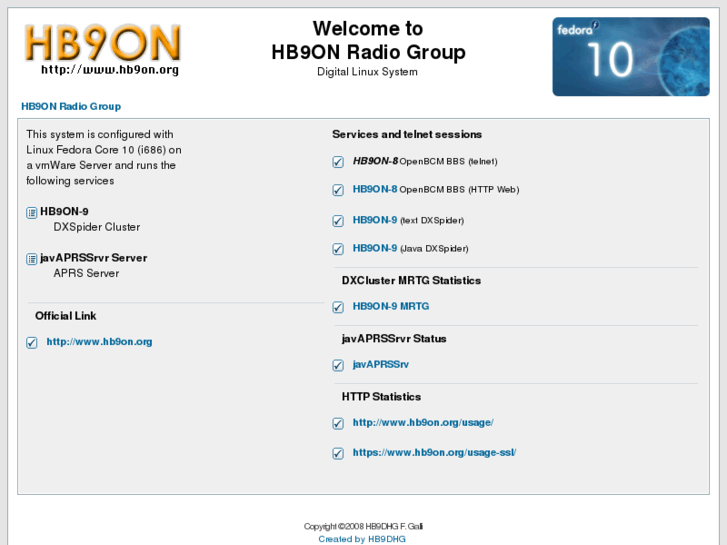Open the HB9ON-9 Java DXSpider link
Screen dimensions: 727x545
pos(375,248)
